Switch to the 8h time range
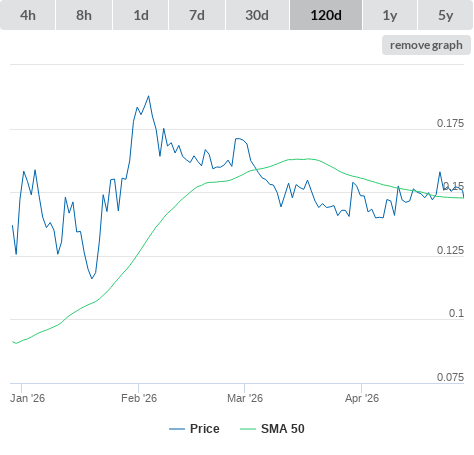The width and height of the screenshot is (474, 455). click(x=84, y=15)
